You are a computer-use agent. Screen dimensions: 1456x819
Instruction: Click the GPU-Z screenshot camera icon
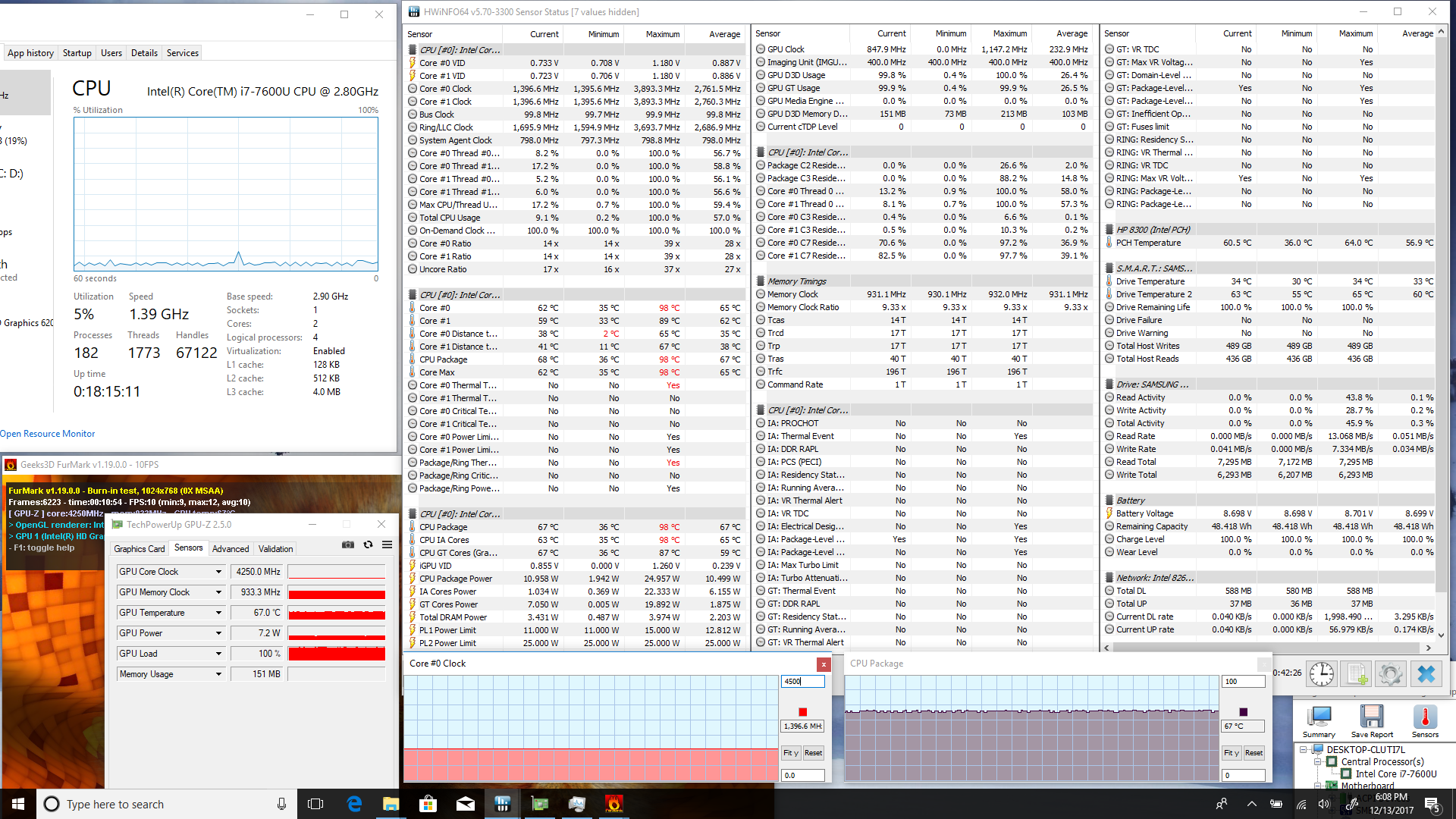click(x=348, y=545)
